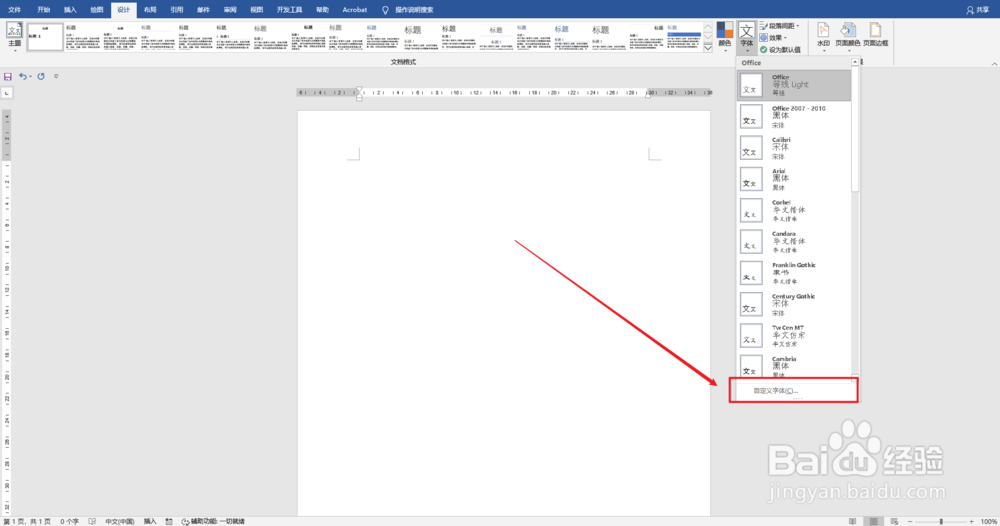Switch to the 帮助 Help tab
Screen dimensions: 1000x526
[x=323, y=10]
